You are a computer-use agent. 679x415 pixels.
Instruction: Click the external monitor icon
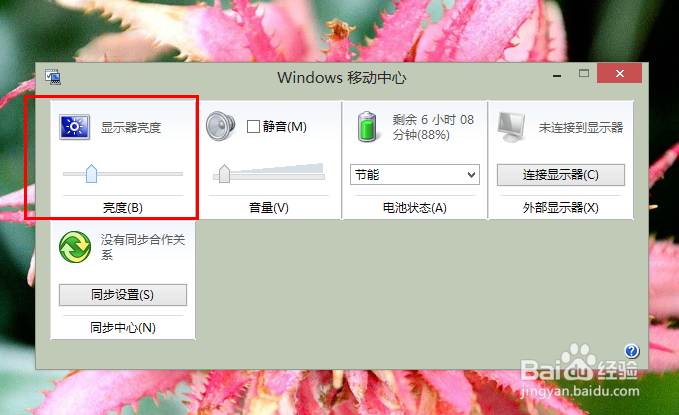[512, 127]
